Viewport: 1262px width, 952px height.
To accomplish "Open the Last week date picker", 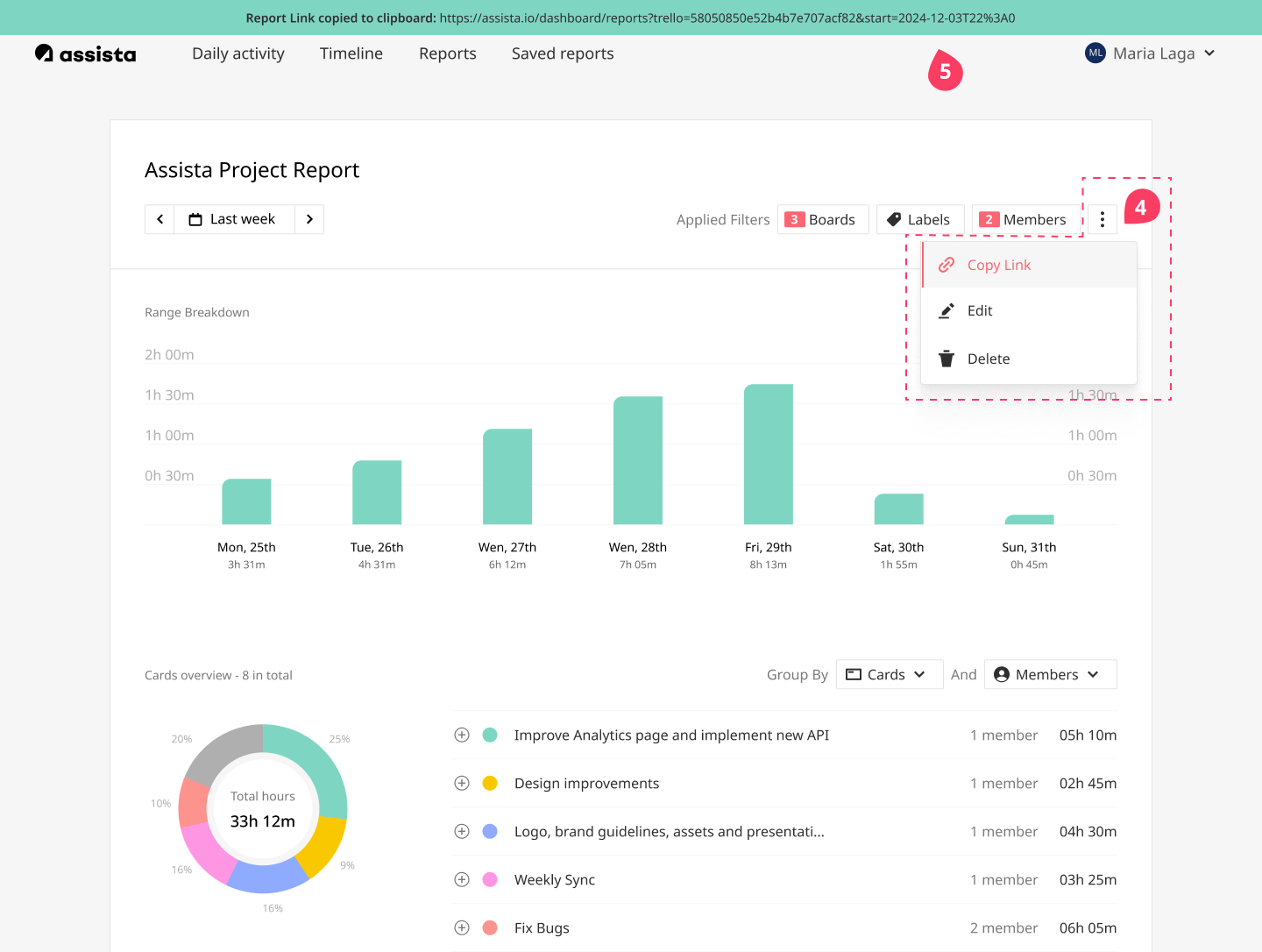I will tap(234, 219).
